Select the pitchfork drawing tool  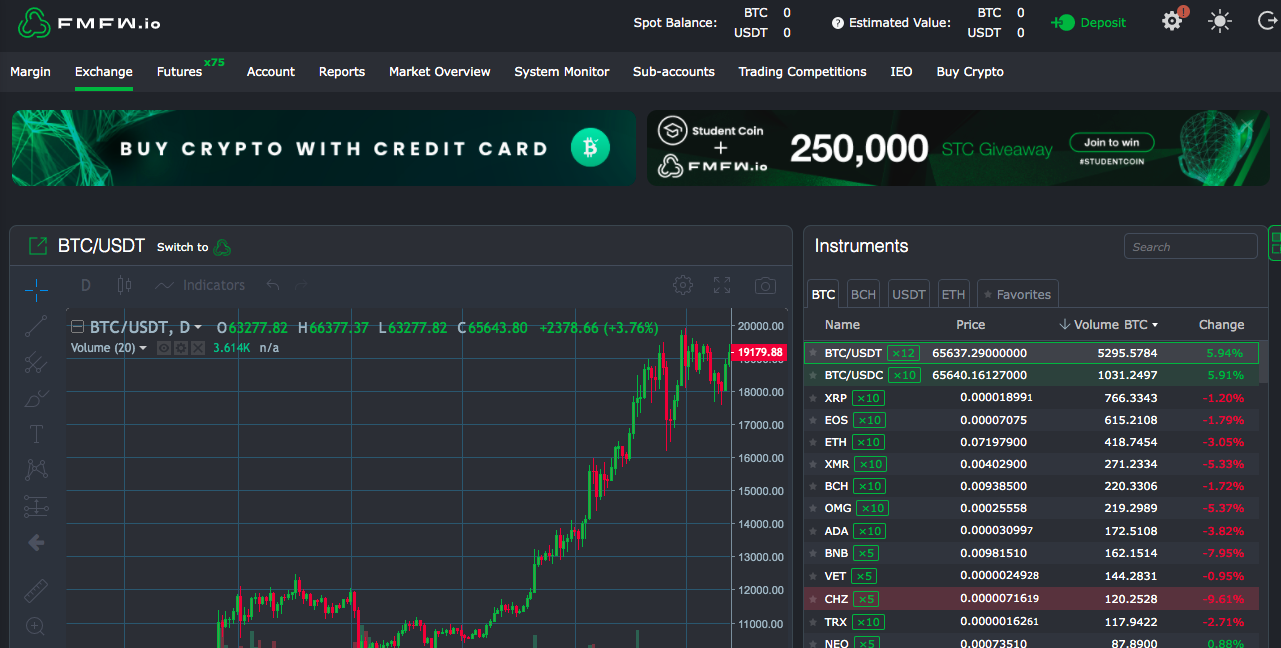click(x=36, y=362)
